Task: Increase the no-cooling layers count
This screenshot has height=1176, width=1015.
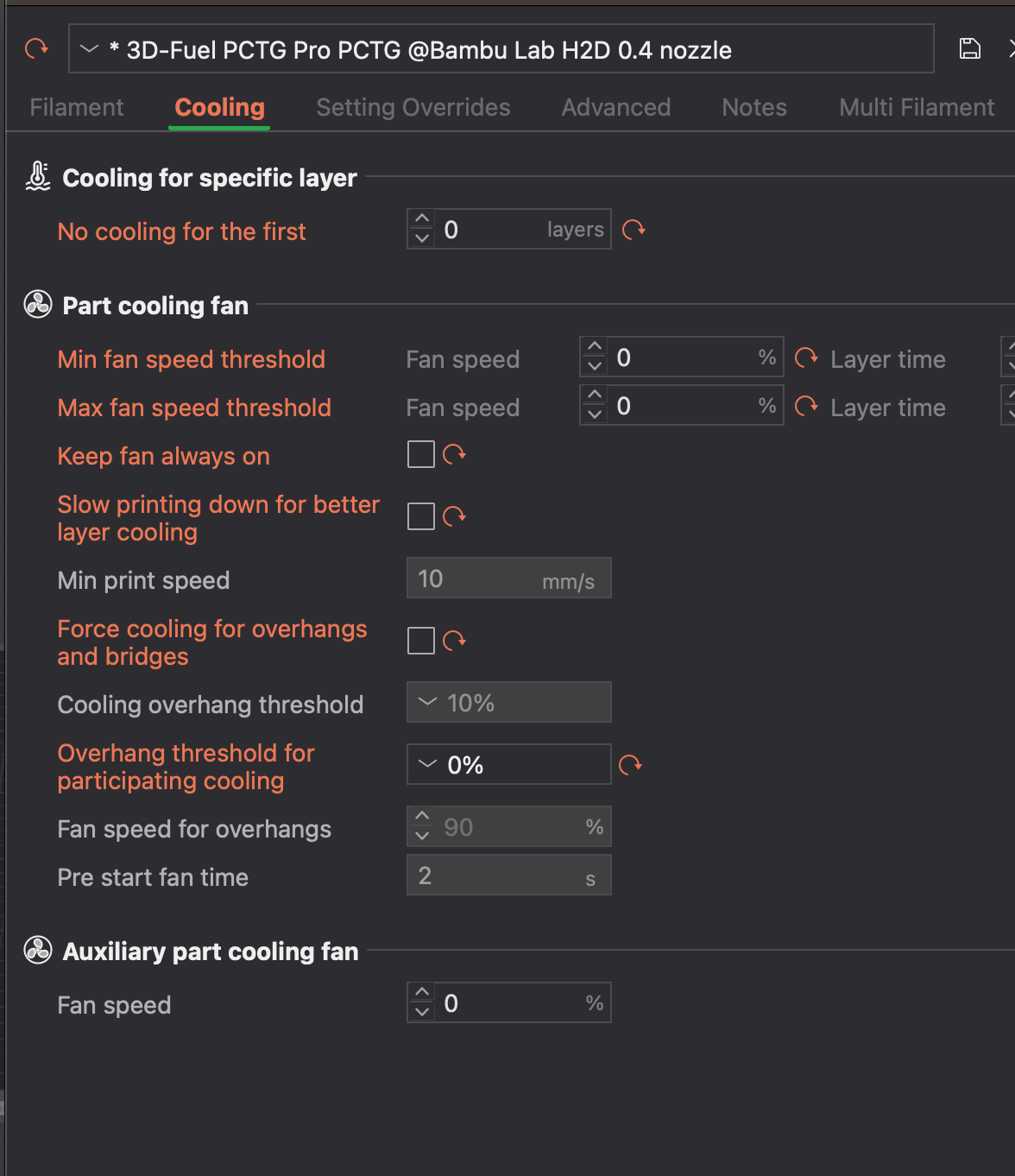Action: tap(422, 219)
